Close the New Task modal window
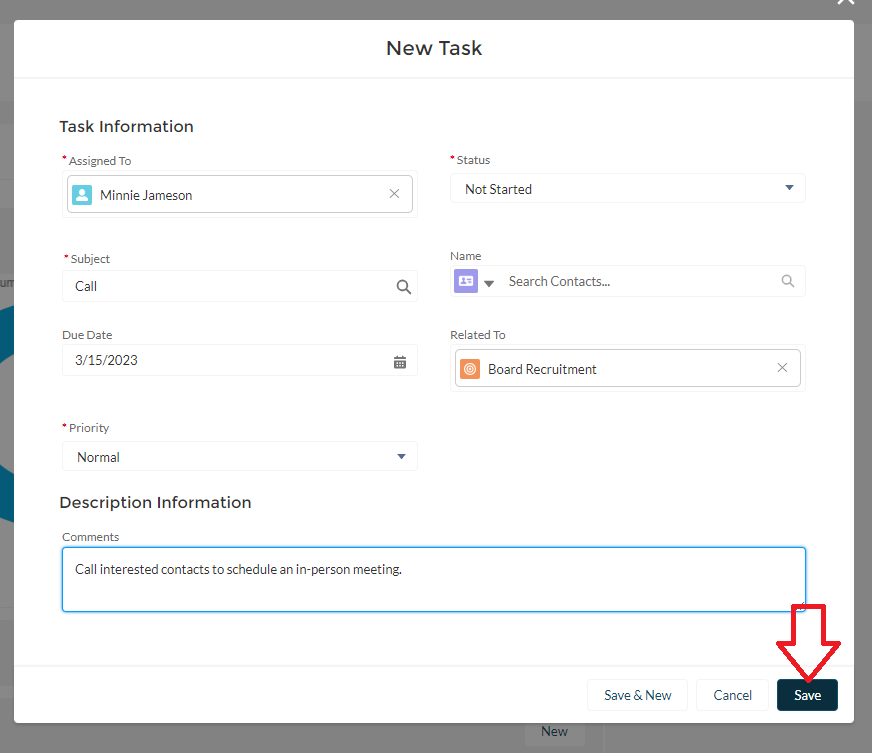The image size is (872, 753). pos(845,3)
